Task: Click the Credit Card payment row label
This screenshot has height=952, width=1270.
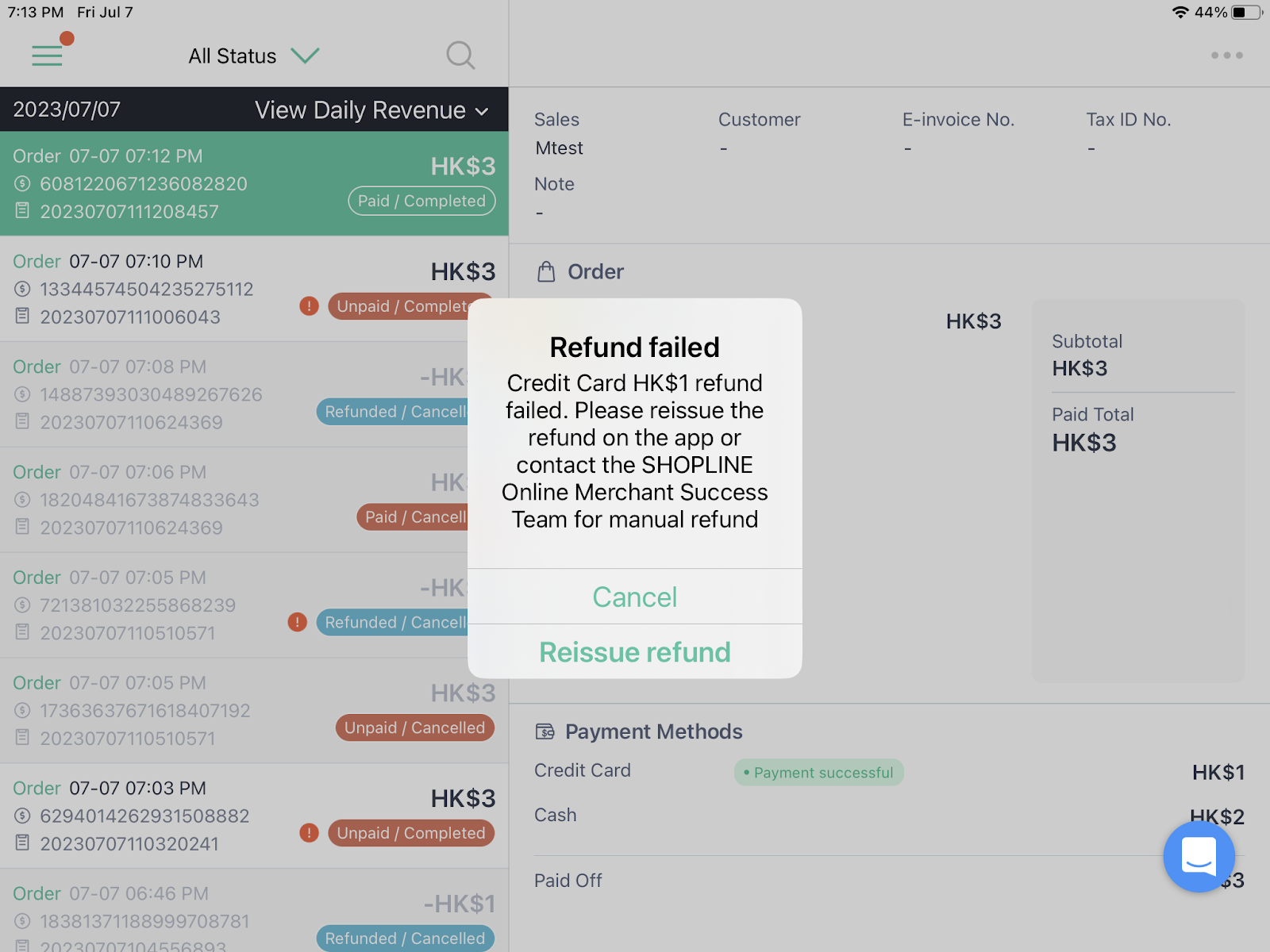Action: 583,770
